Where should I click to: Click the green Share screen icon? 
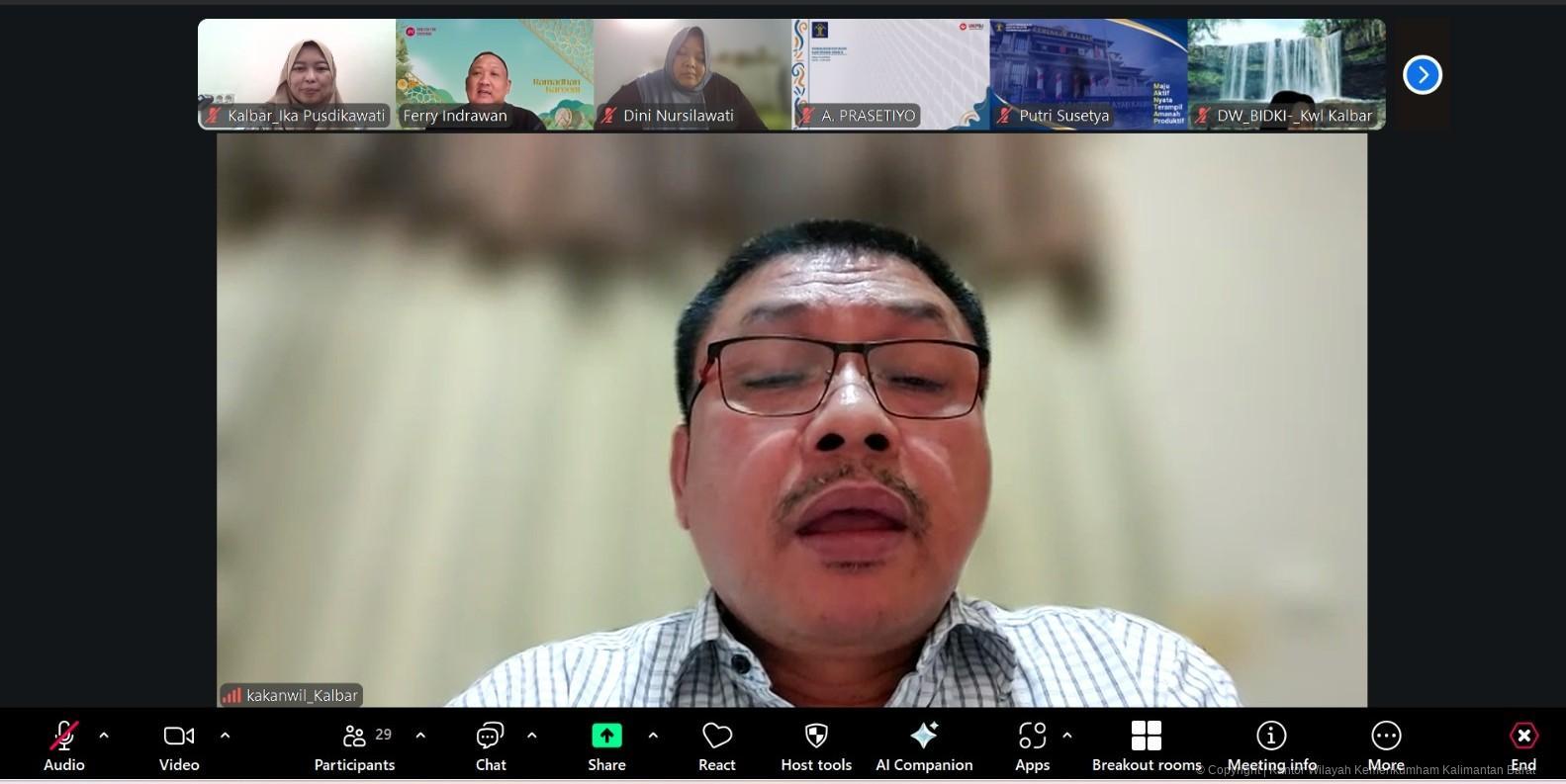606,737
